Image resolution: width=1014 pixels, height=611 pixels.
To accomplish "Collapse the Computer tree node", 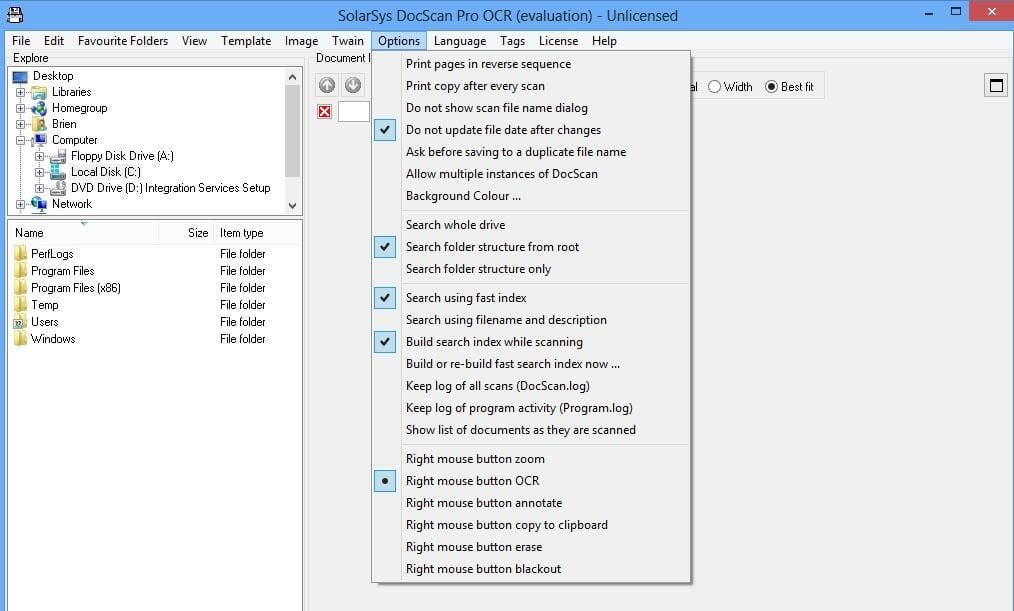I will pyautogui.click(x=20, y=140).
